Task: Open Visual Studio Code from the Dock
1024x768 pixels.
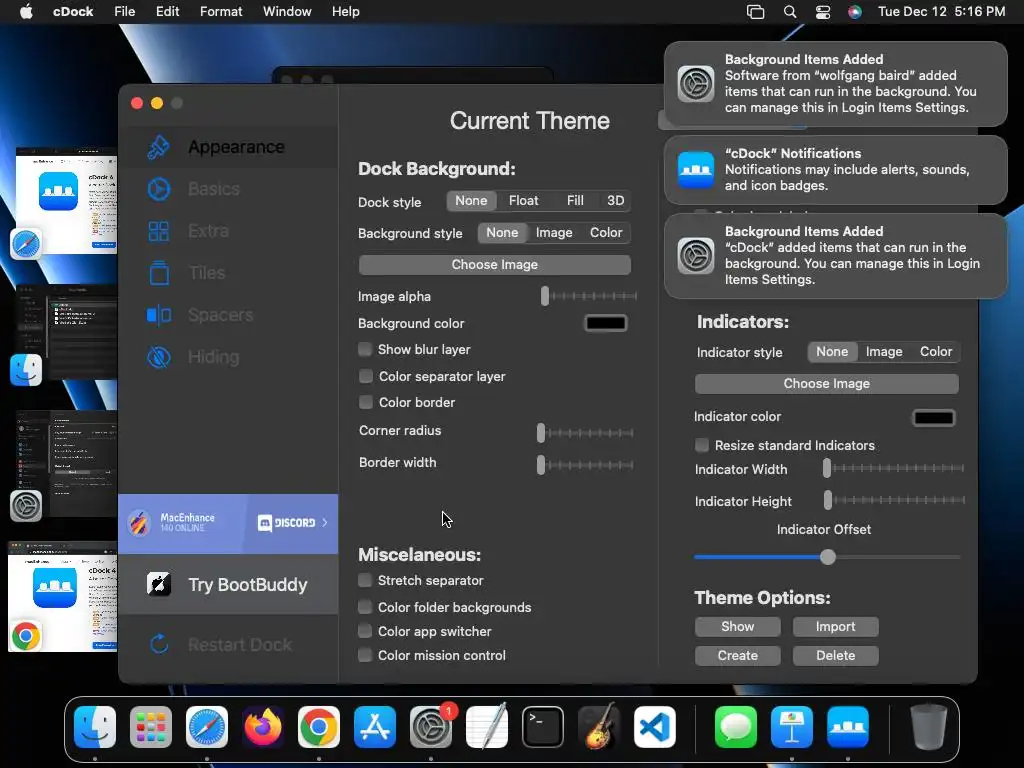Action: click(655, 727)
